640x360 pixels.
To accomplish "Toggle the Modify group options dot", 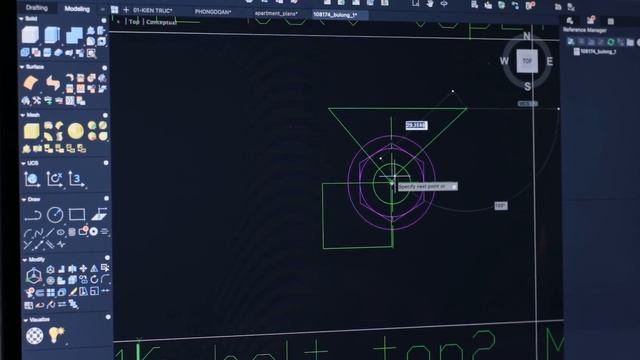I will click(107, 258).
